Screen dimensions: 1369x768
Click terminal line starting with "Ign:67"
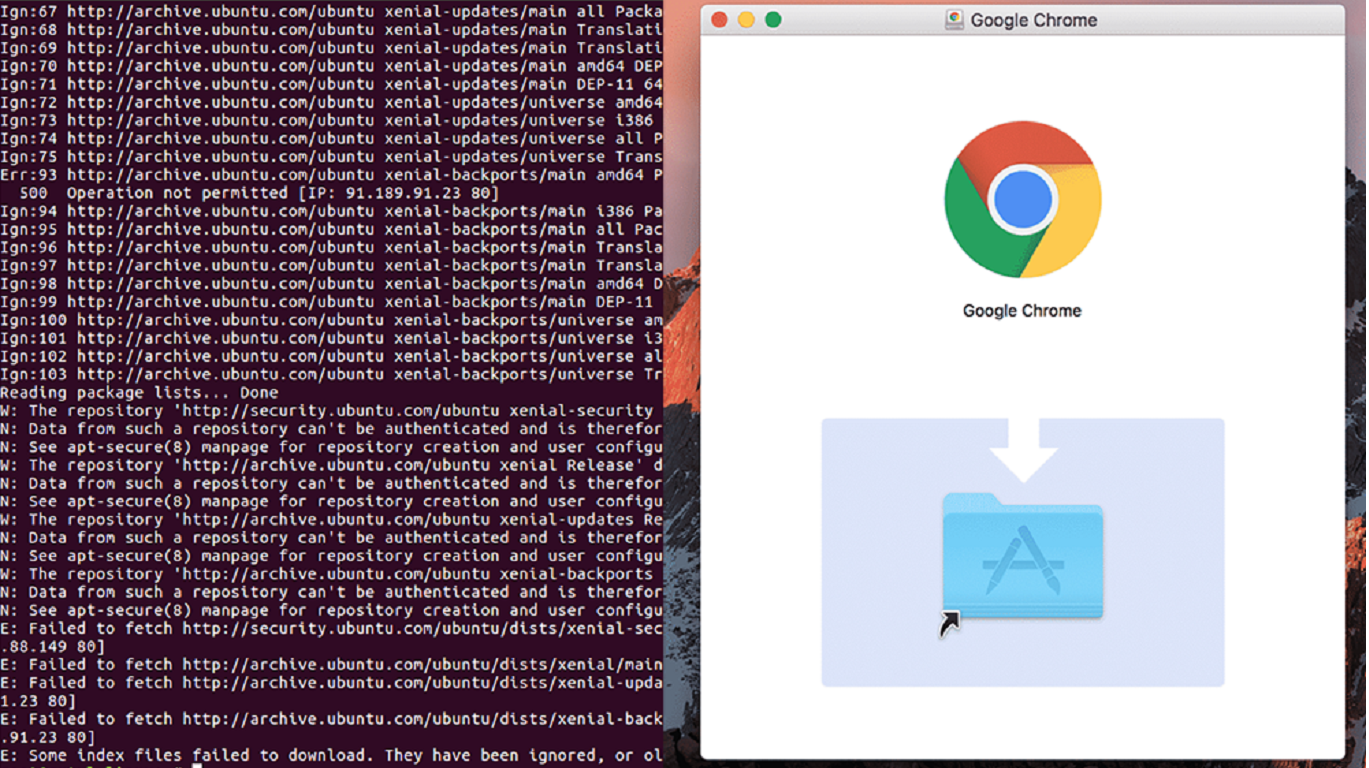(x=331, y=12)
